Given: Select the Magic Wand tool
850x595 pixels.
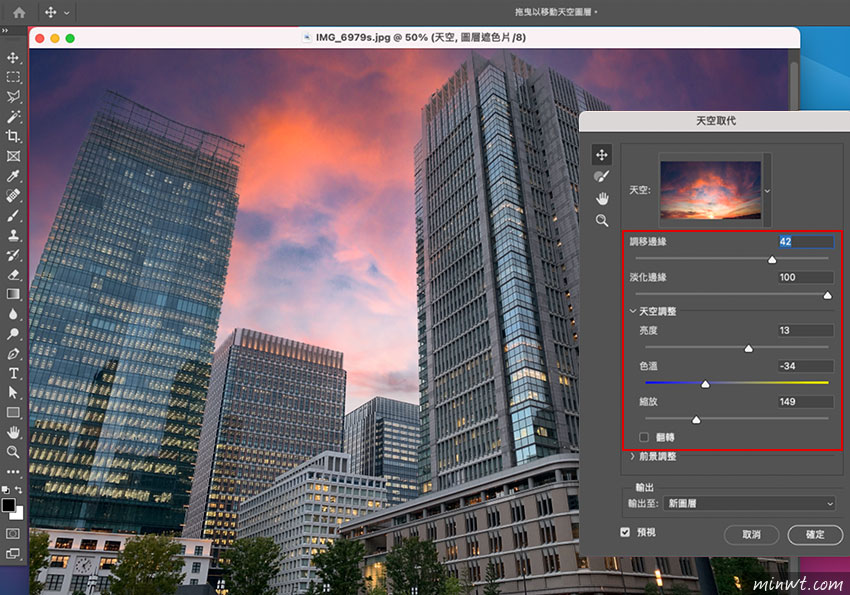Looking at the screenshot, I should click(13, 117).
